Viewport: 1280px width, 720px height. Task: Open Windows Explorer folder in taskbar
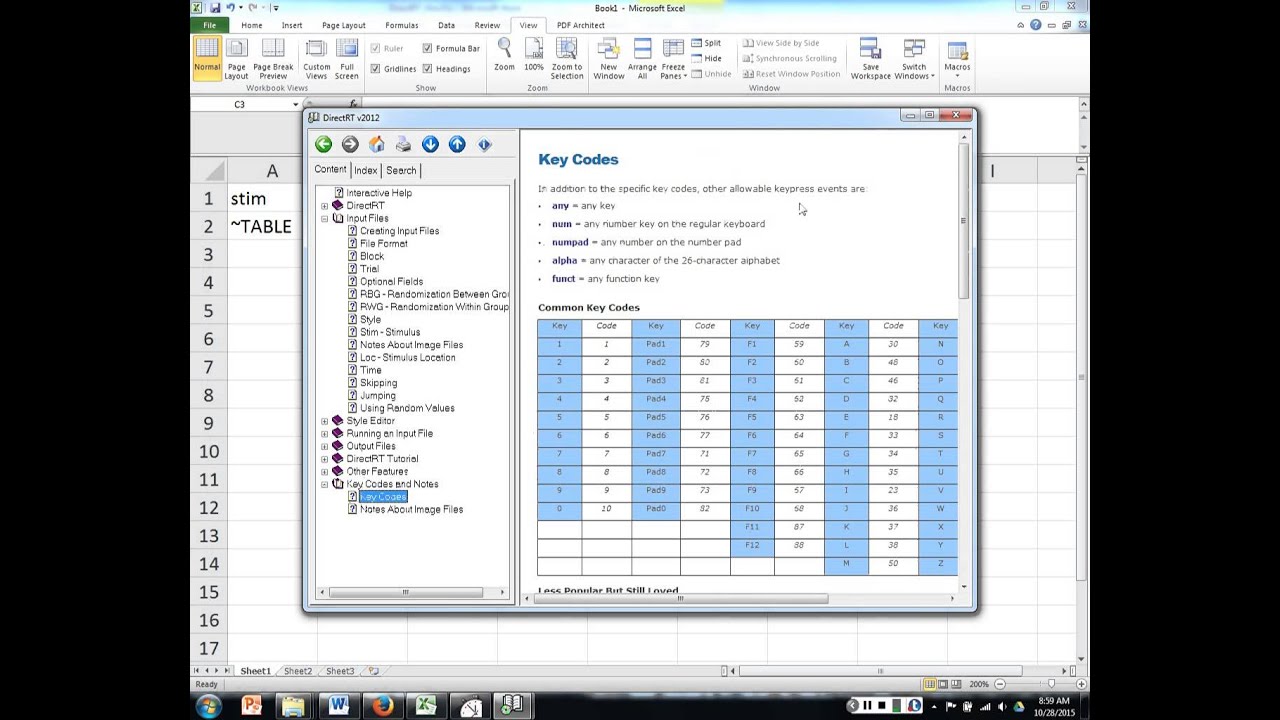294,706
